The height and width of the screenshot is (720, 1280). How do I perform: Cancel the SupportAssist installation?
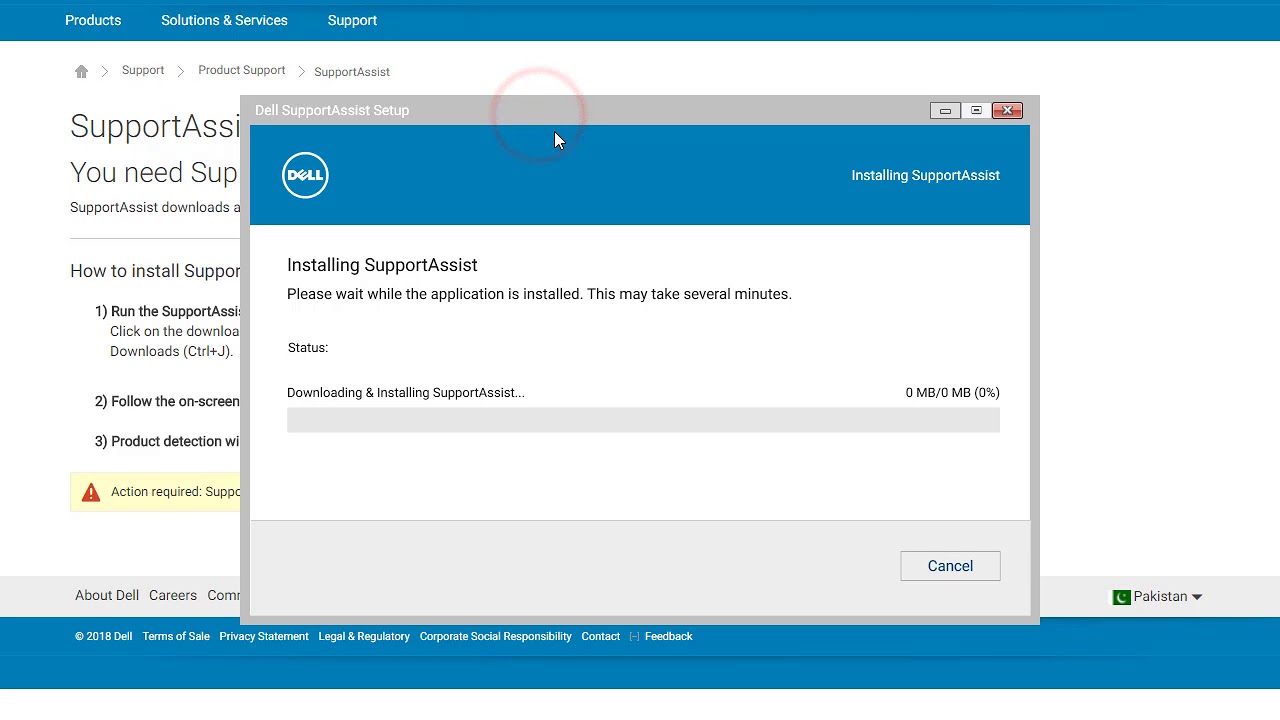click(x=950, y=566)
